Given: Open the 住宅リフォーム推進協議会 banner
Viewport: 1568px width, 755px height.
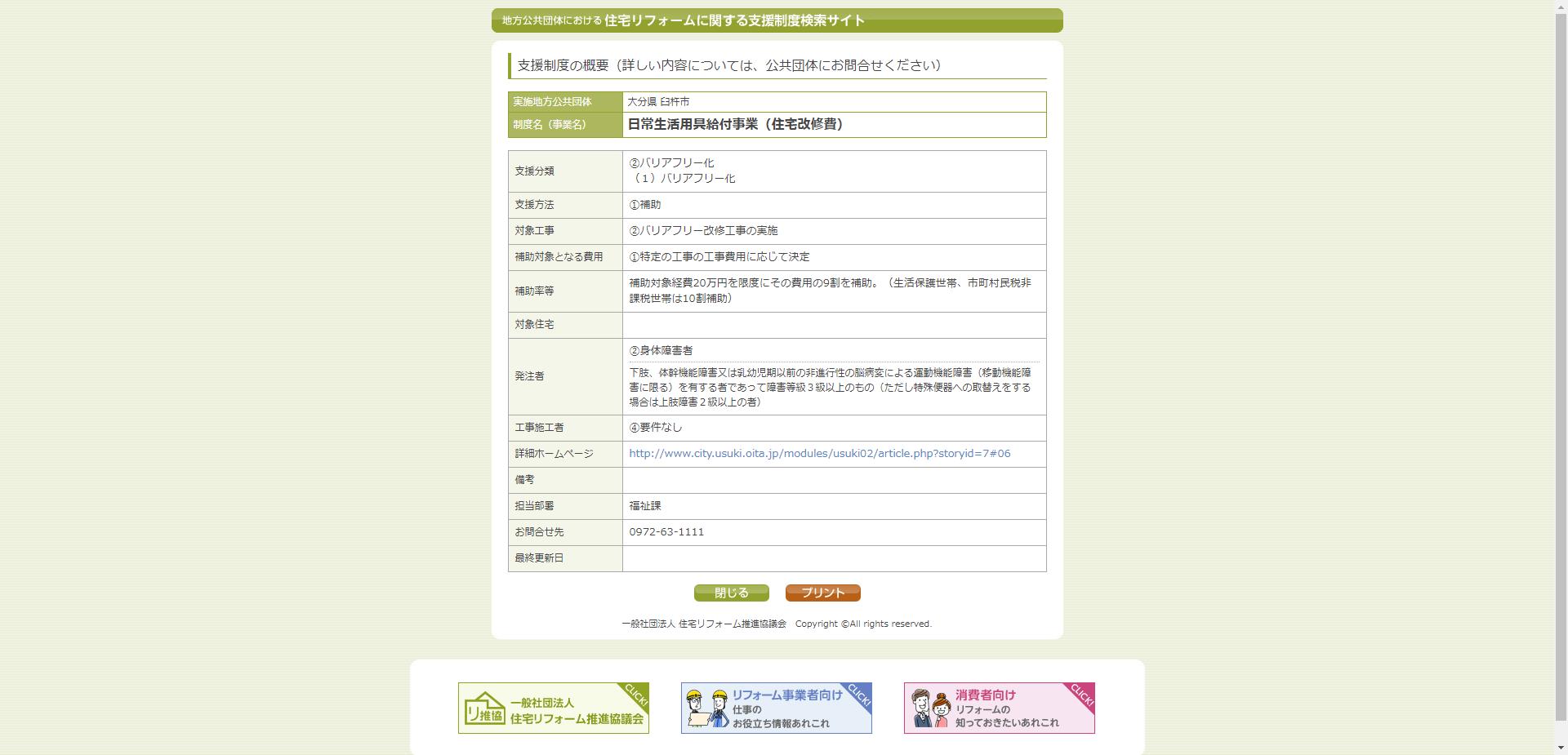Looking at the screenshot, I should pos(554,708).
